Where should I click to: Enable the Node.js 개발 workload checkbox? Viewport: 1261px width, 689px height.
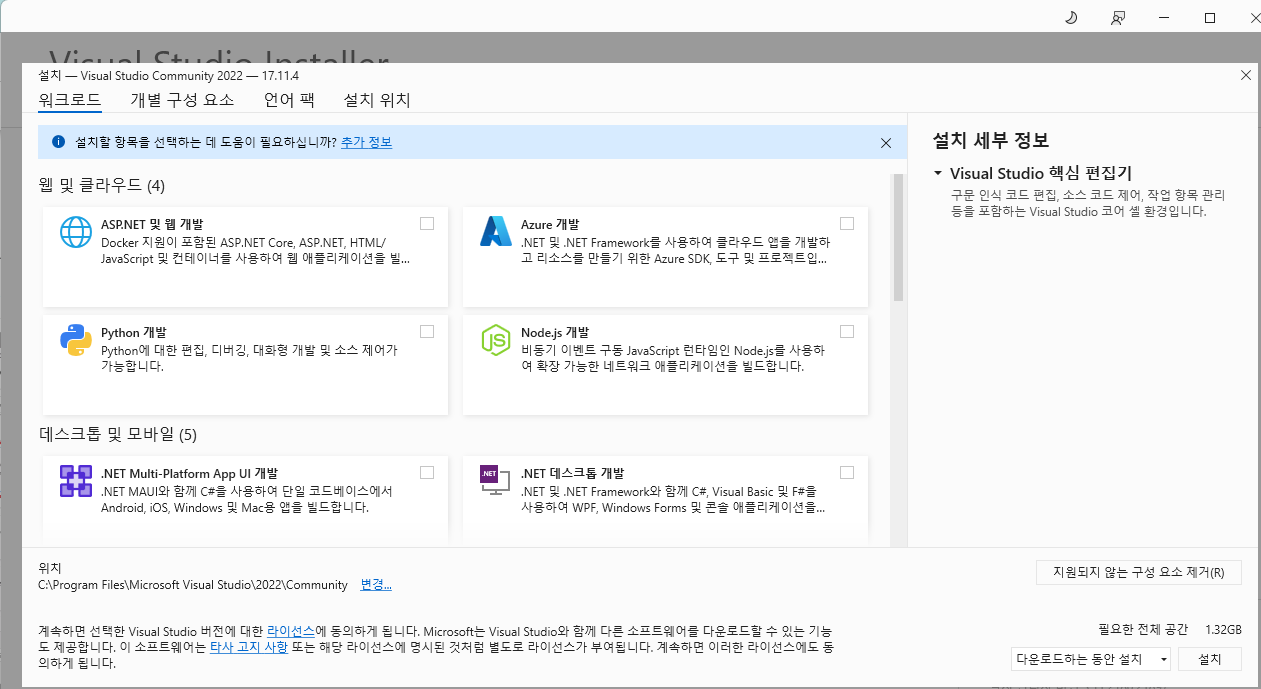pyautogui.click(x=847, y=331)
